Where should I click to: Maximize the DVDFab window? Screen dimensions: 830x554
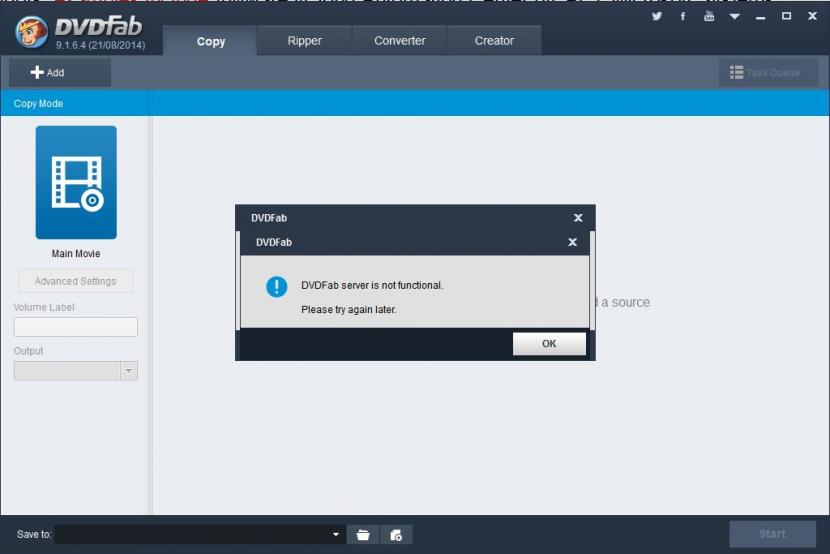787,16
